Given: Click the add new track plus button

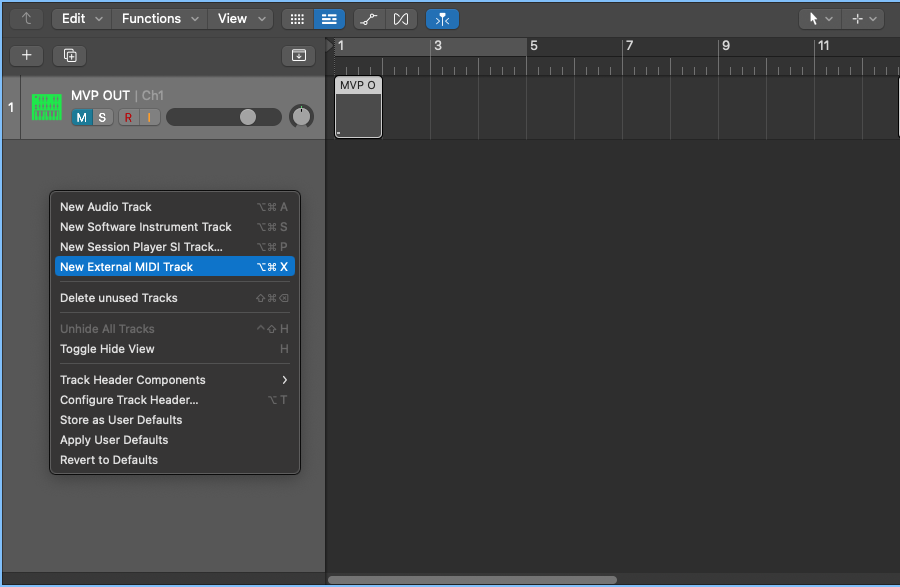Looking at the screenshot, I should click(26, 56).
